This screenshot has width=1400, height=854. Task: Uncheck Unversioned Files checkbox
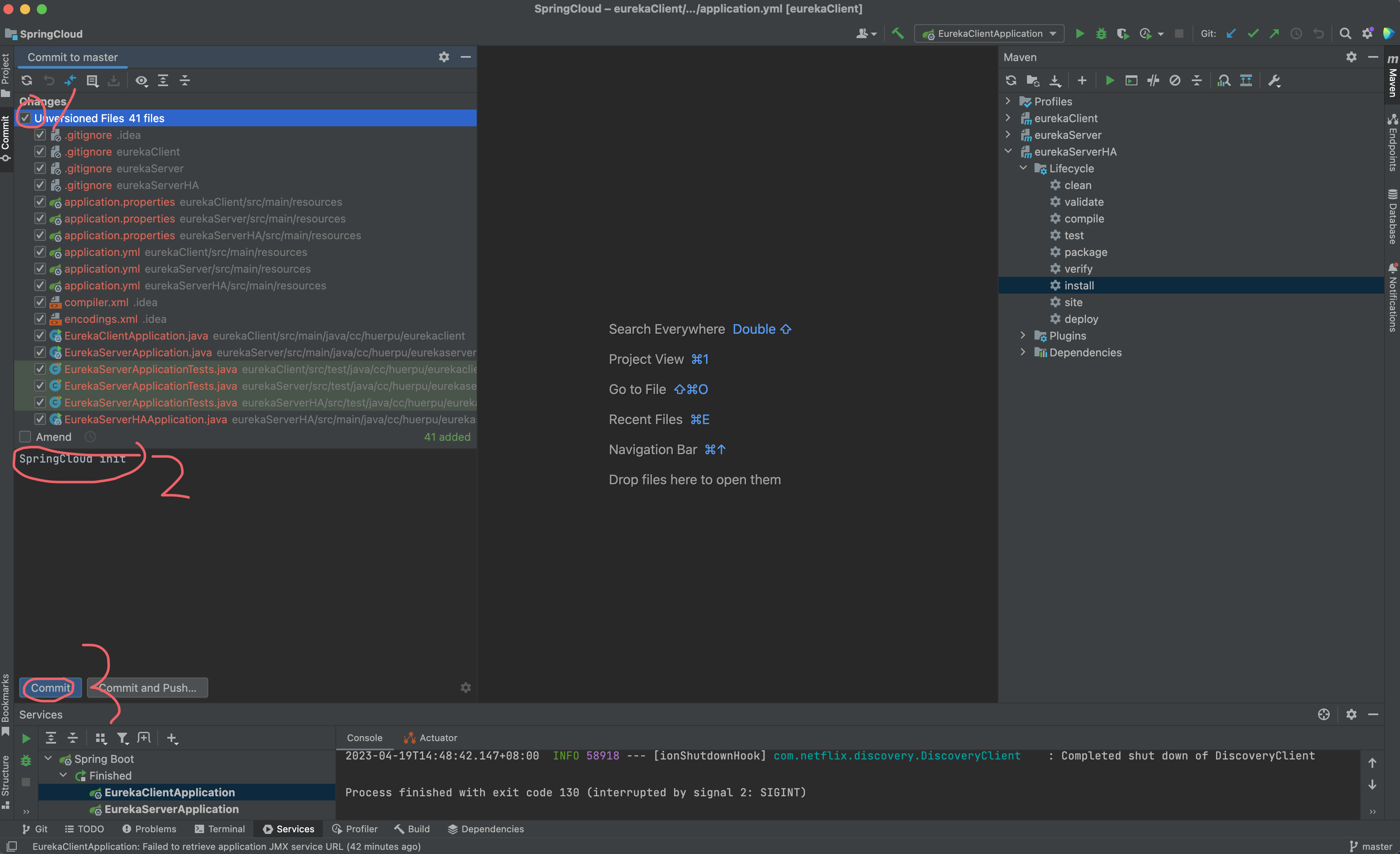click(x=25, y=118)
